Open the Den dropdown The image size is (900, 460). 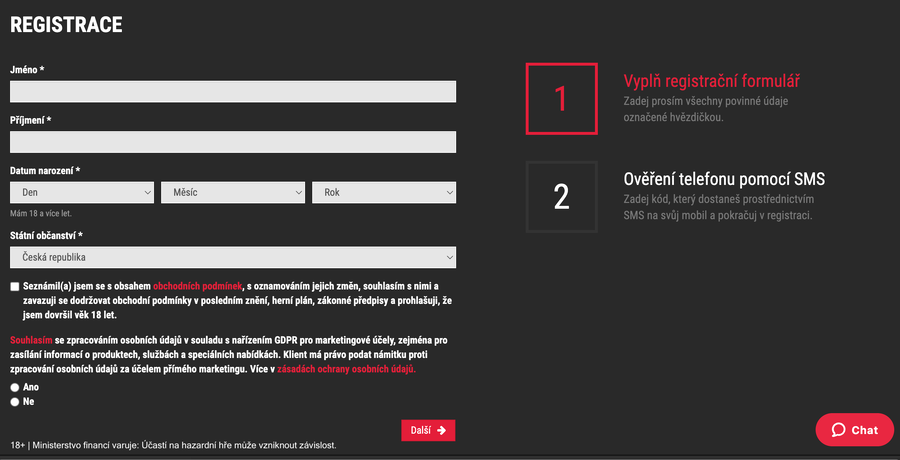tap(82, 192)
